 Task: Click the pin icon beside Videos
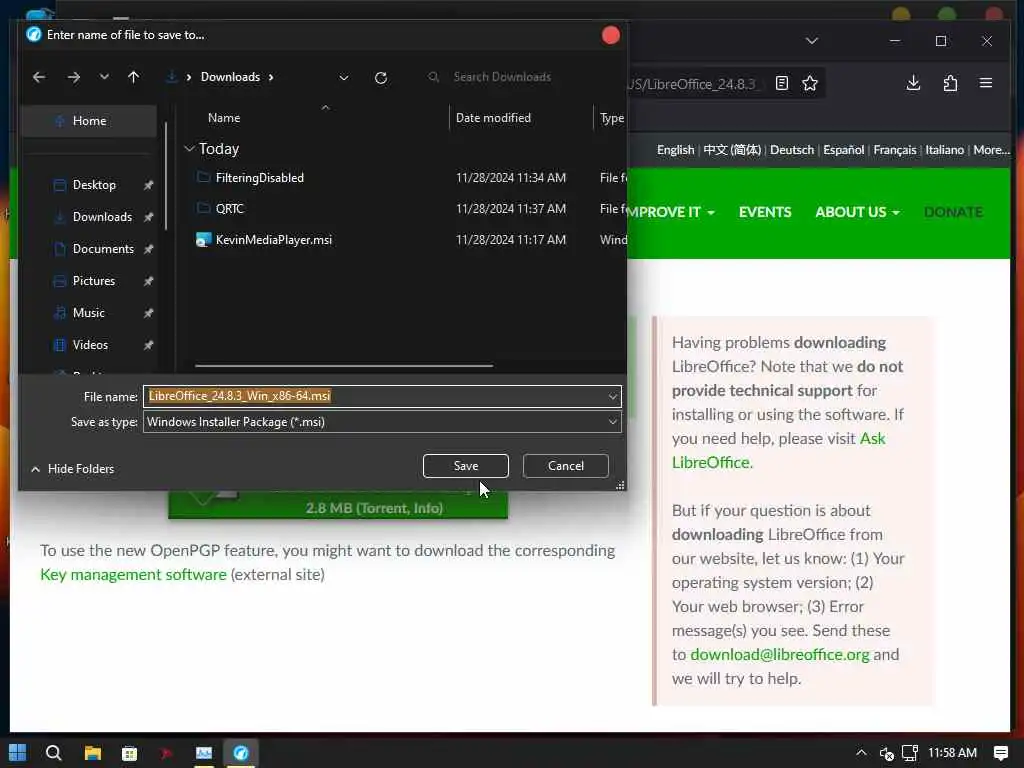148,345
